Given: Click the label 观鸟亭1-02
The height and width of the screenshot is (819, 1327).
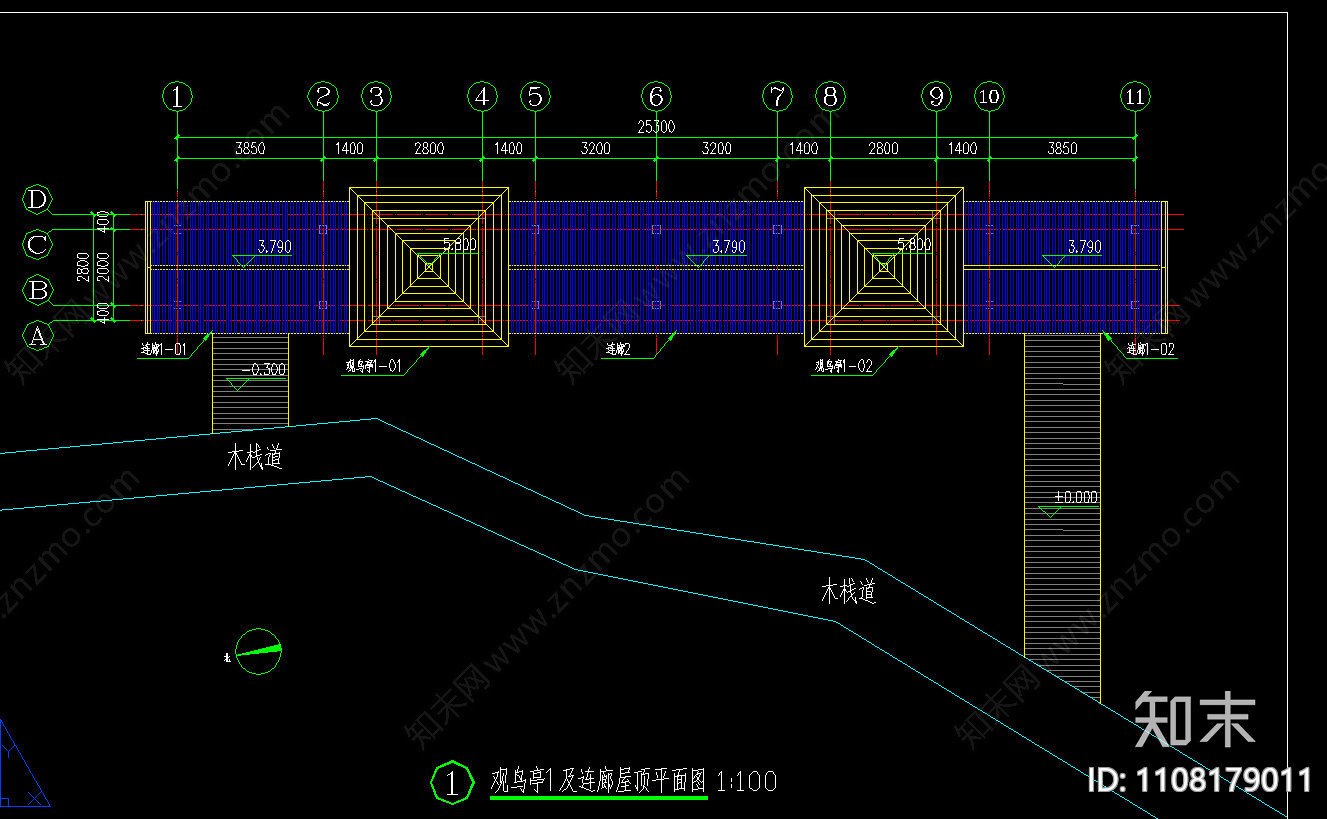Looking at the screenshot, I should pos(844,367).
